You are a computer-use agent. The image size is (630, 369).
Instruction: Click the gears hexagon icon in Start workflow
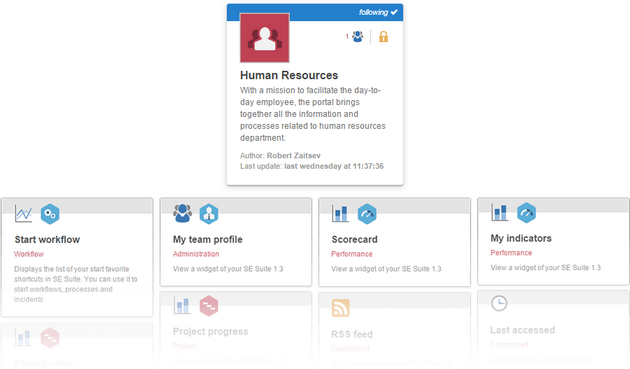pos(50,214)
